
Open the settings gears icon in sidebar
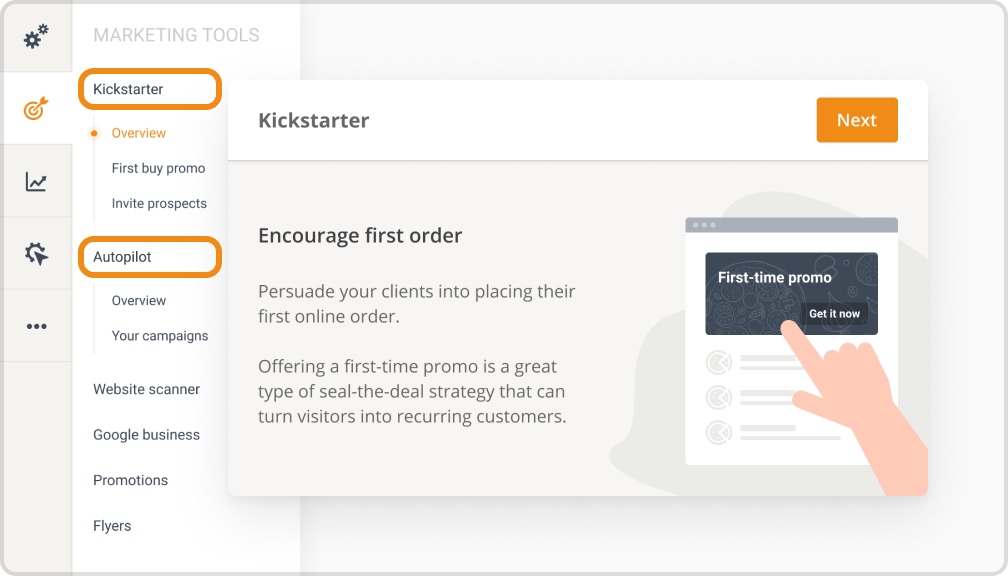pos(36,37)
